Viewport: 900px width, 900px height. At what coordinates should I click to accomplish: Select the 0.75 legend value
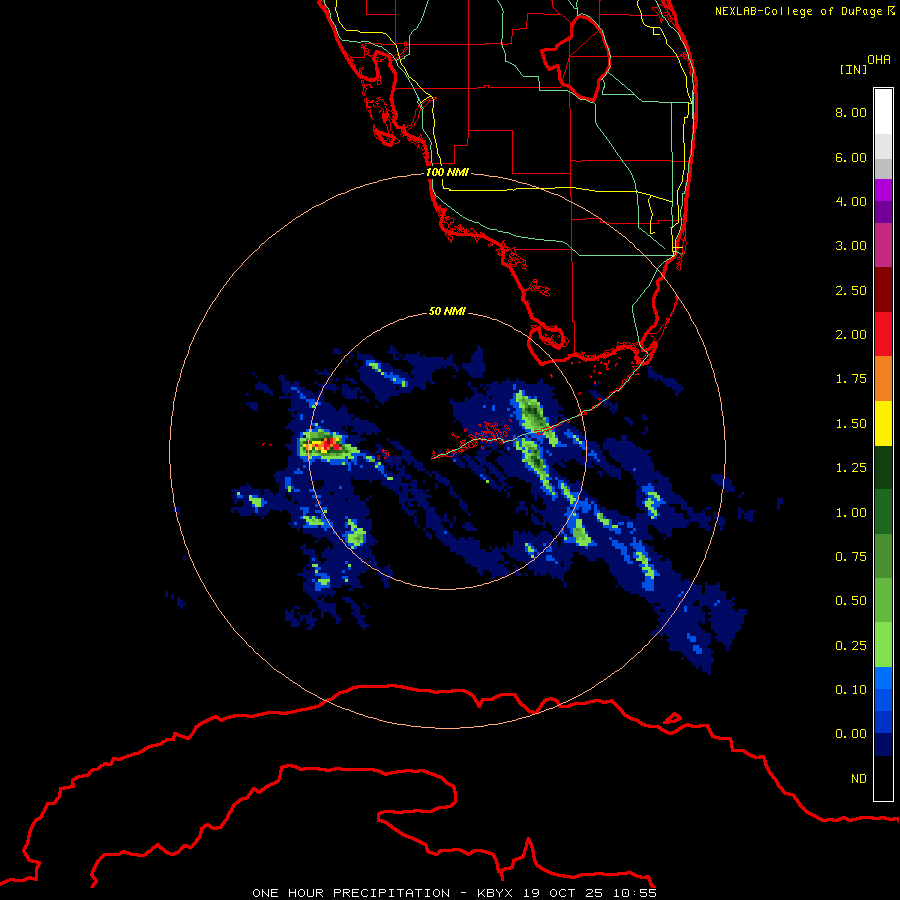(851, 557)
